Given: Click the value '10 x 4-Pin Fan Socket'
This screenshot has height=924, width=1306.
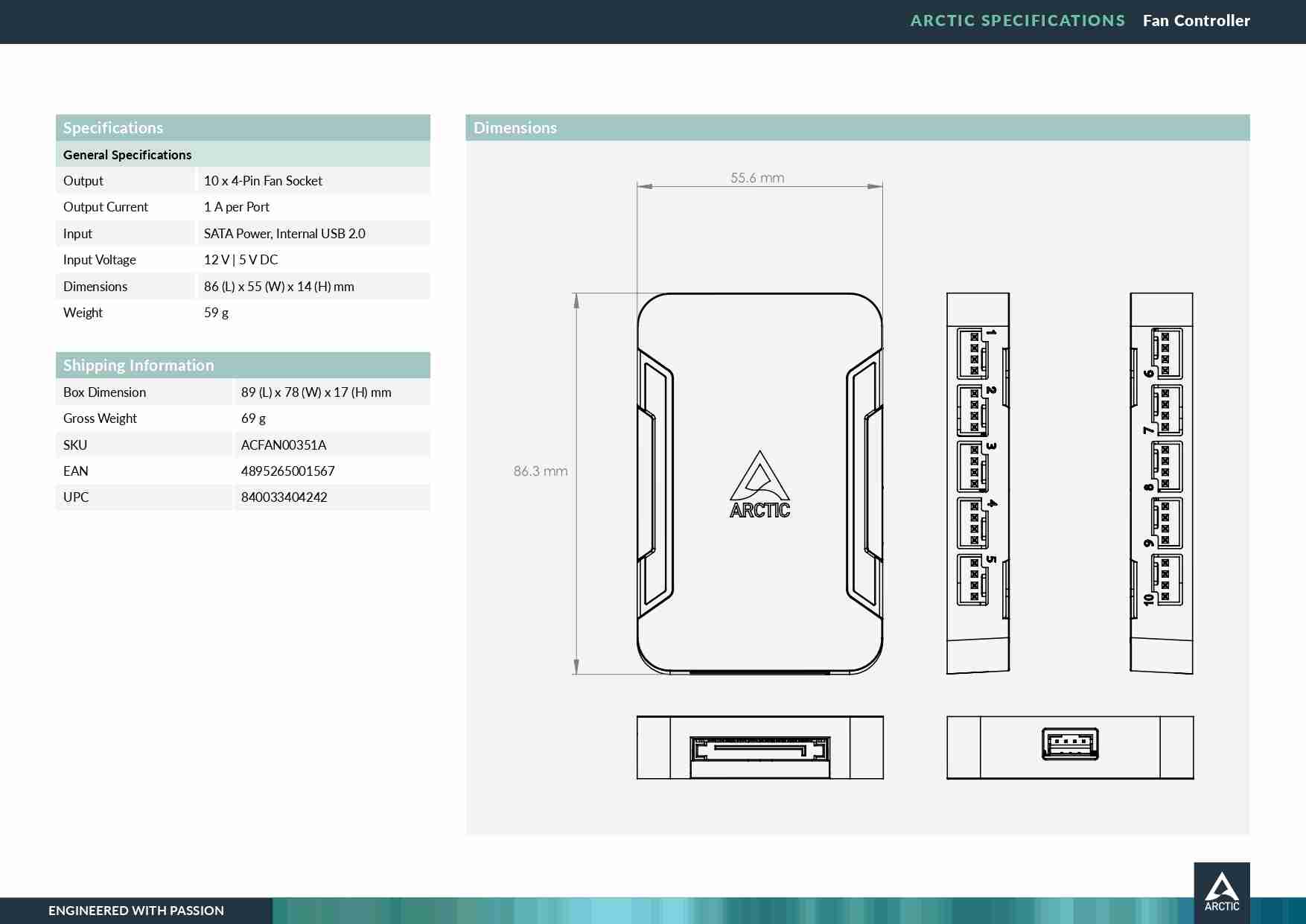Looking at the screenshot, I should point(263,181).
